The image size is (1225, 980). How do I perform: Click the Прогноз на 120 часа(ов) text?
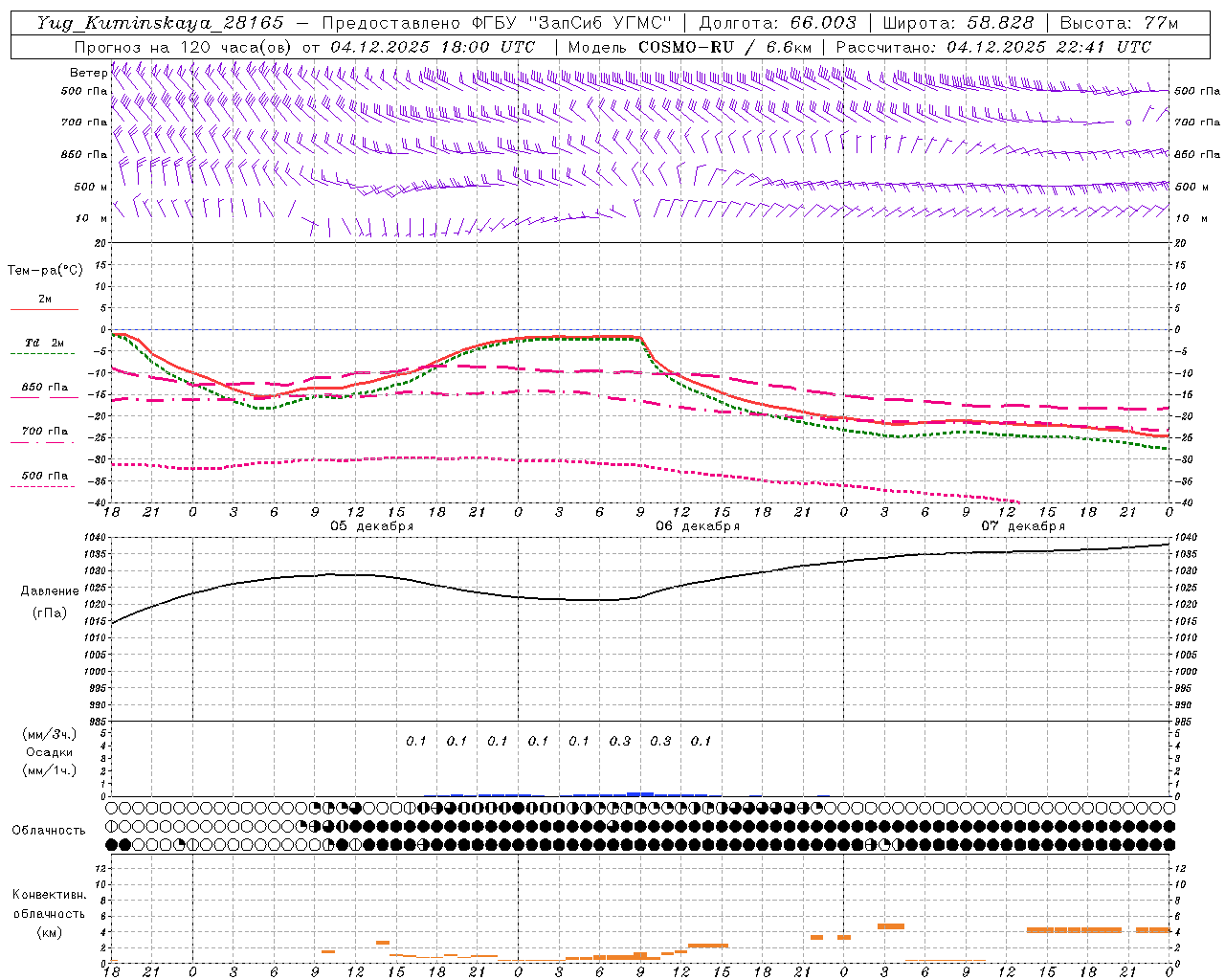click(184, 47)
